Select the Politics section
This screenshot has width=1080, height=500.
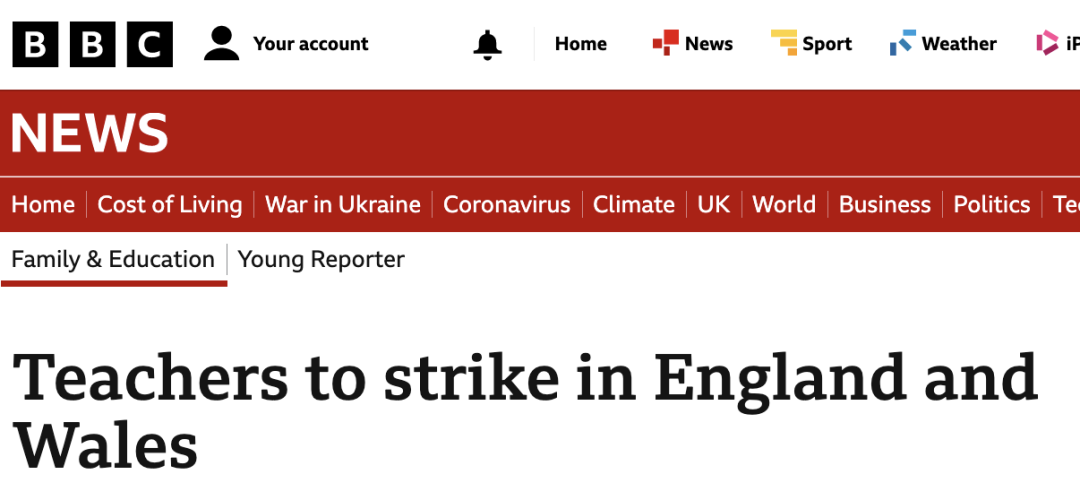click(991, 205)
